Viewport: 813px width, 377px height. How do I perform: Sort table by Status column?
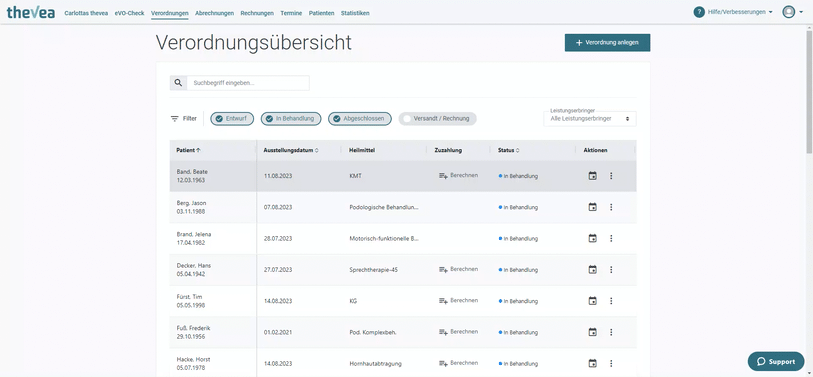pos(509,150)
